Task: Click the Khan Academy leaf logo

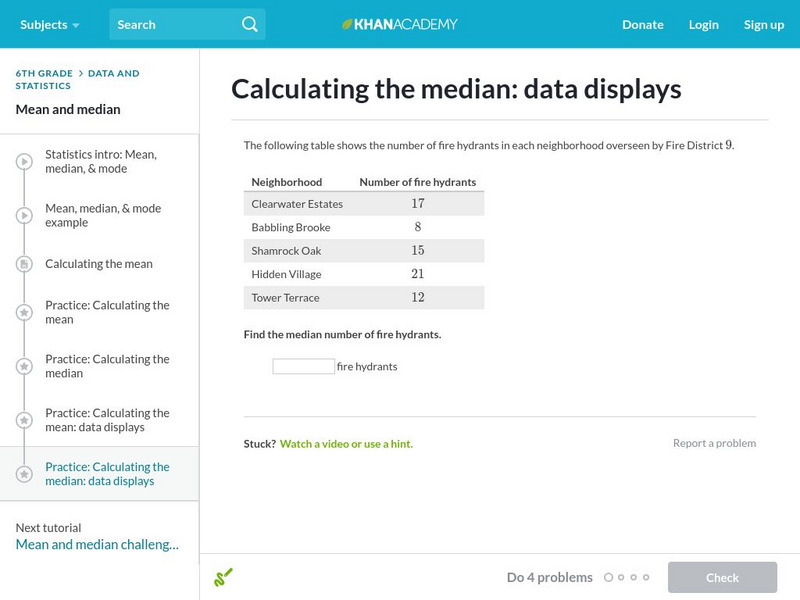Action: pyautogui.click(x=348, y=24)
